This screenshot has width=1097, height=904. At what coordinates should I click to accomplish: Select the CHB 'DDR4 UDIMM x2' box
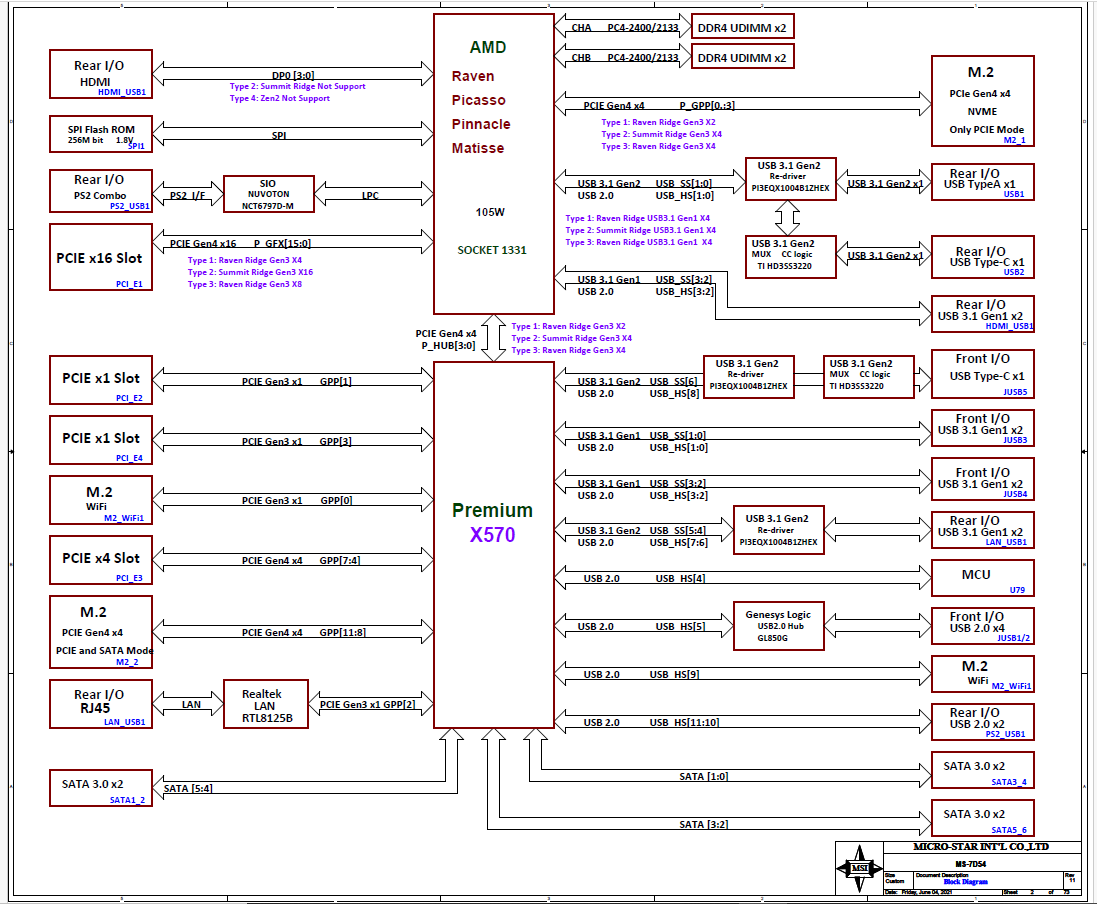[x=742, y=57]
